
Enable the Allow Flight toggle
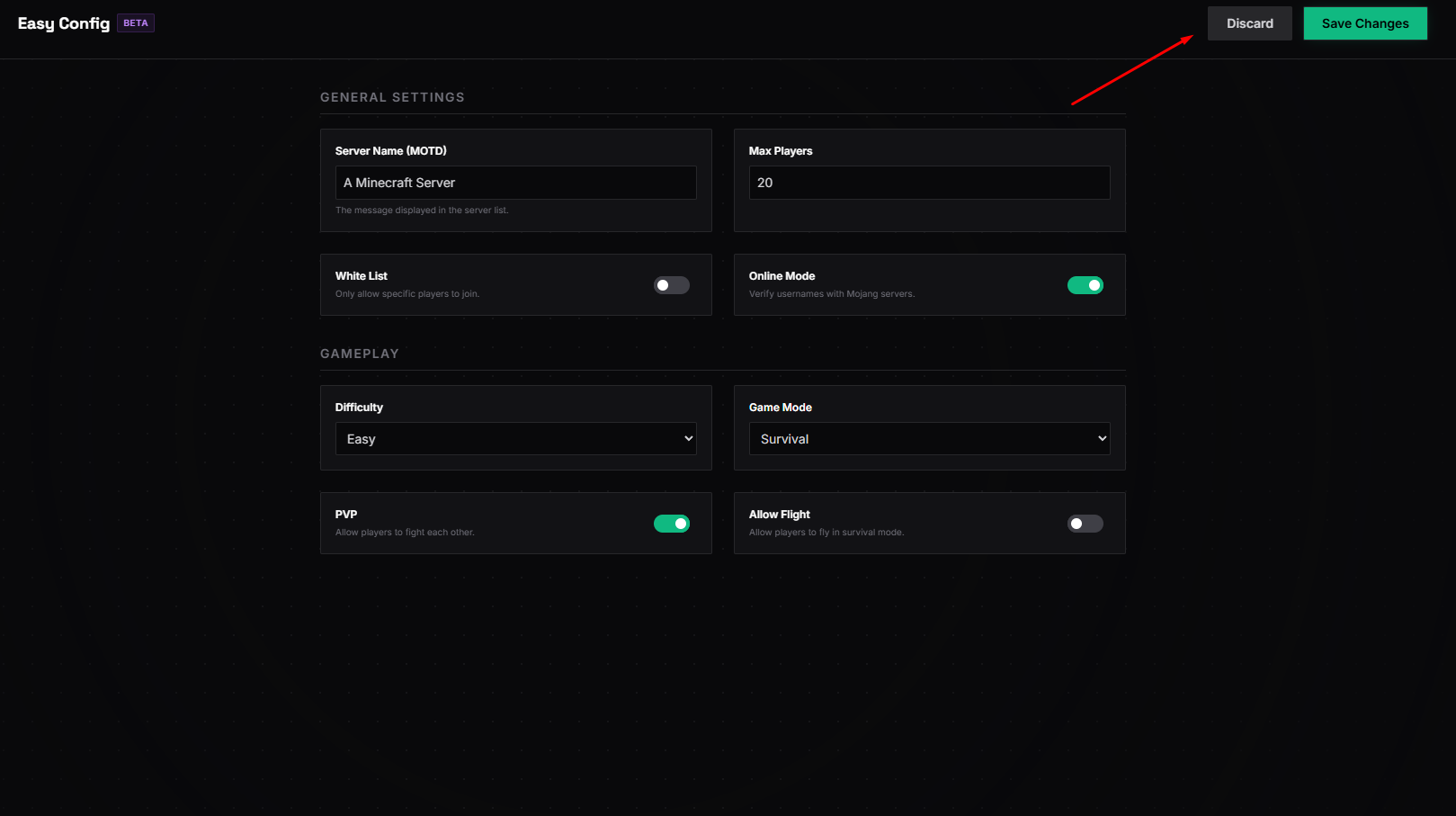click(1085, 524)
